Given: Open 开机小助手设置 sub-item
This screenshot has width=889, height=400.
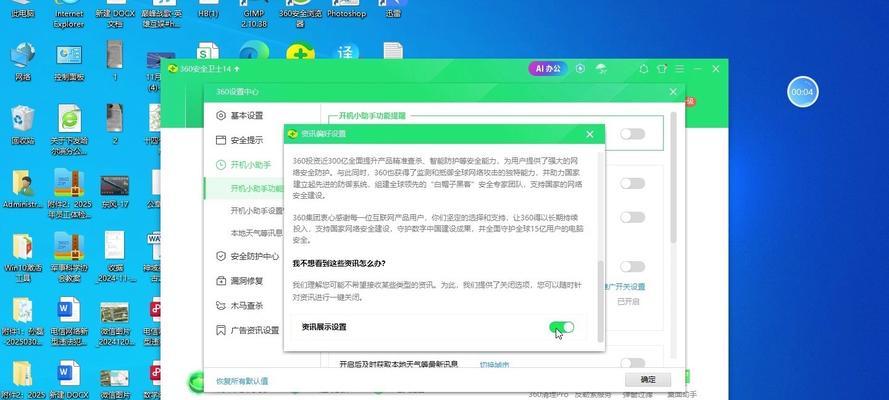Looking at the screenshot, I should (257, 210).
